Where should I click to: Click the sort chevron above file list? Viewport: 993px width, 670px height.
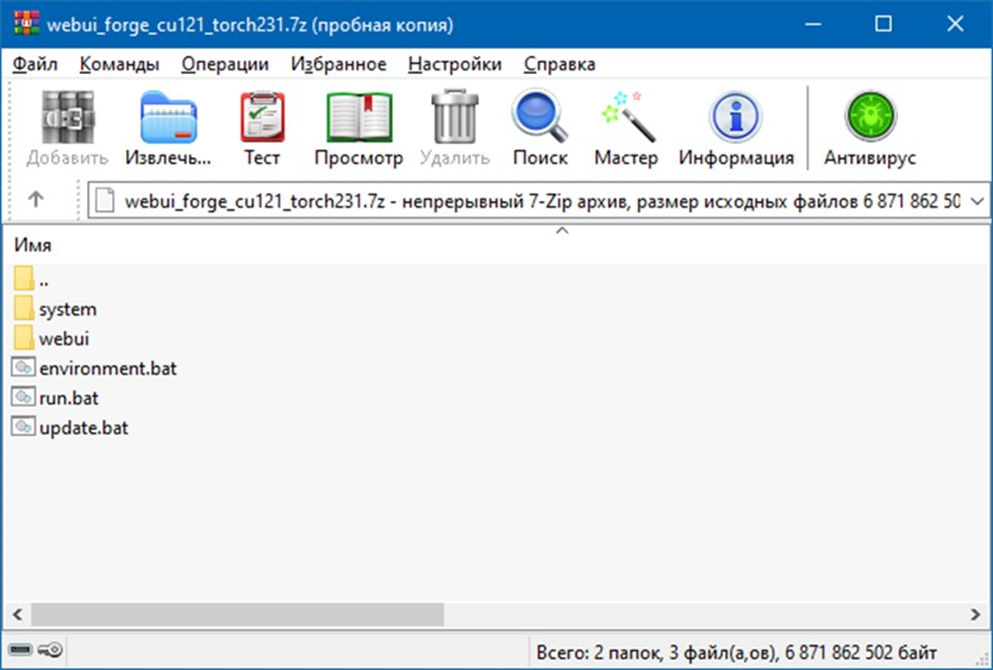[562, 231]
